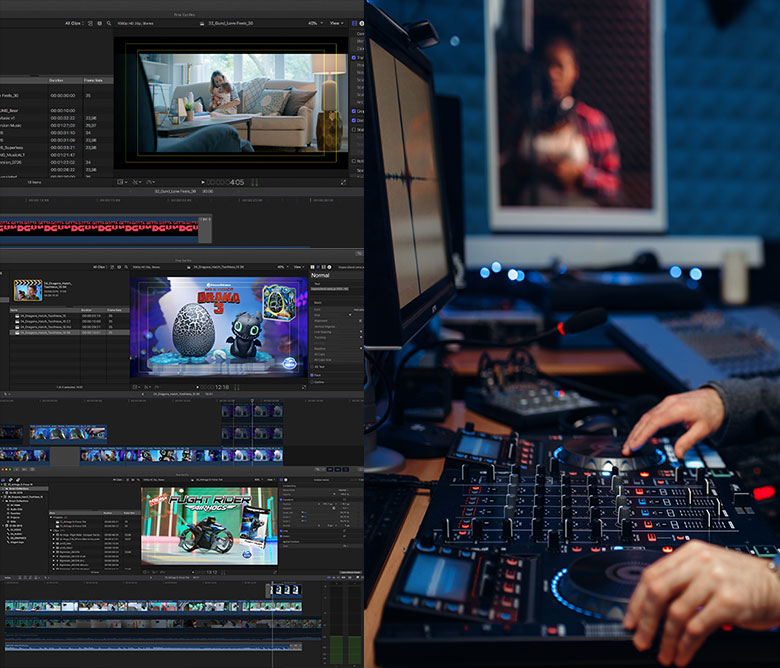Select highlighted fourth project row in middle browser
780x668 pixels.
pyautogui.click(x=70, y=332)
